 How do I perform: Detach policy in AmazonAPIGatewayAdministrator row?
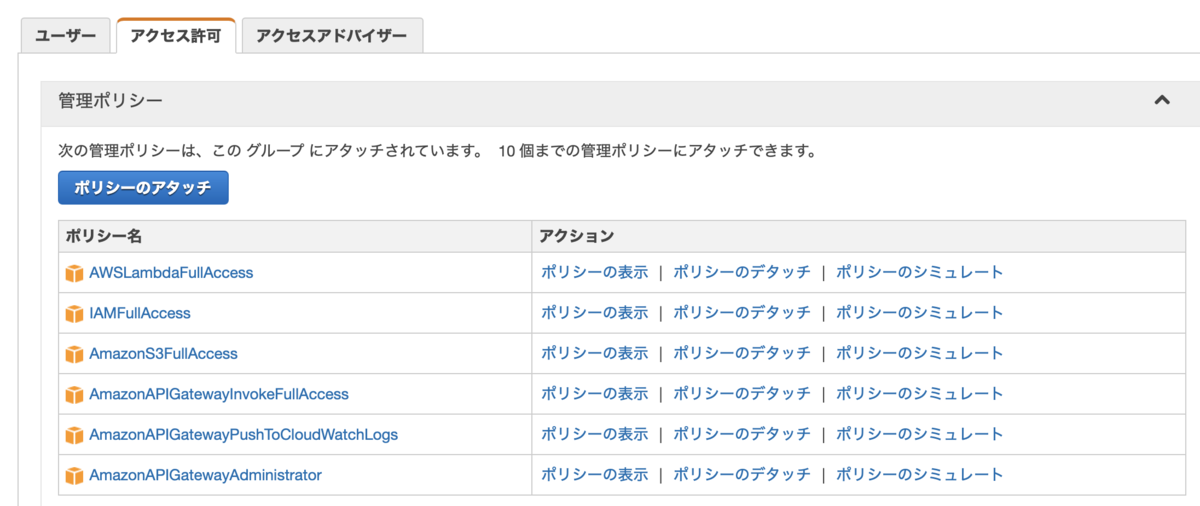tap(741, 475)
